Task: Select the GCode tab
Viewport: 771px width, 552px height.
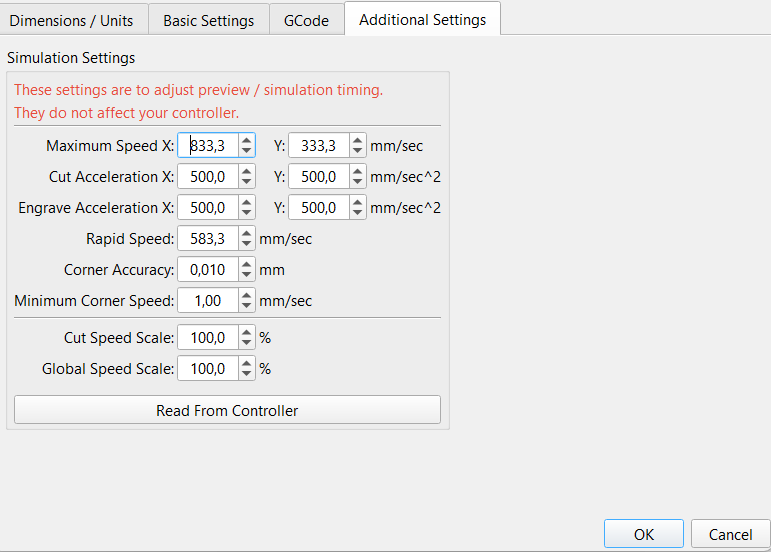Action: (x=306, y=20)
